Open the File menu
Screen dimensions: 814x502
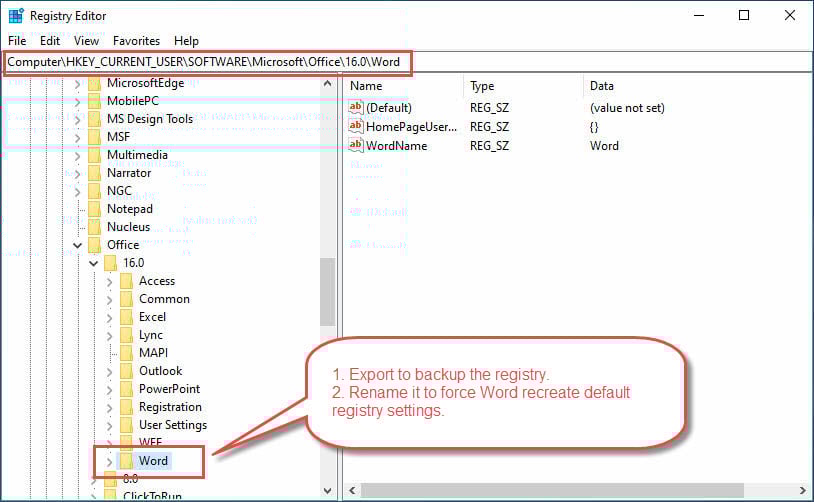(17, 40)
